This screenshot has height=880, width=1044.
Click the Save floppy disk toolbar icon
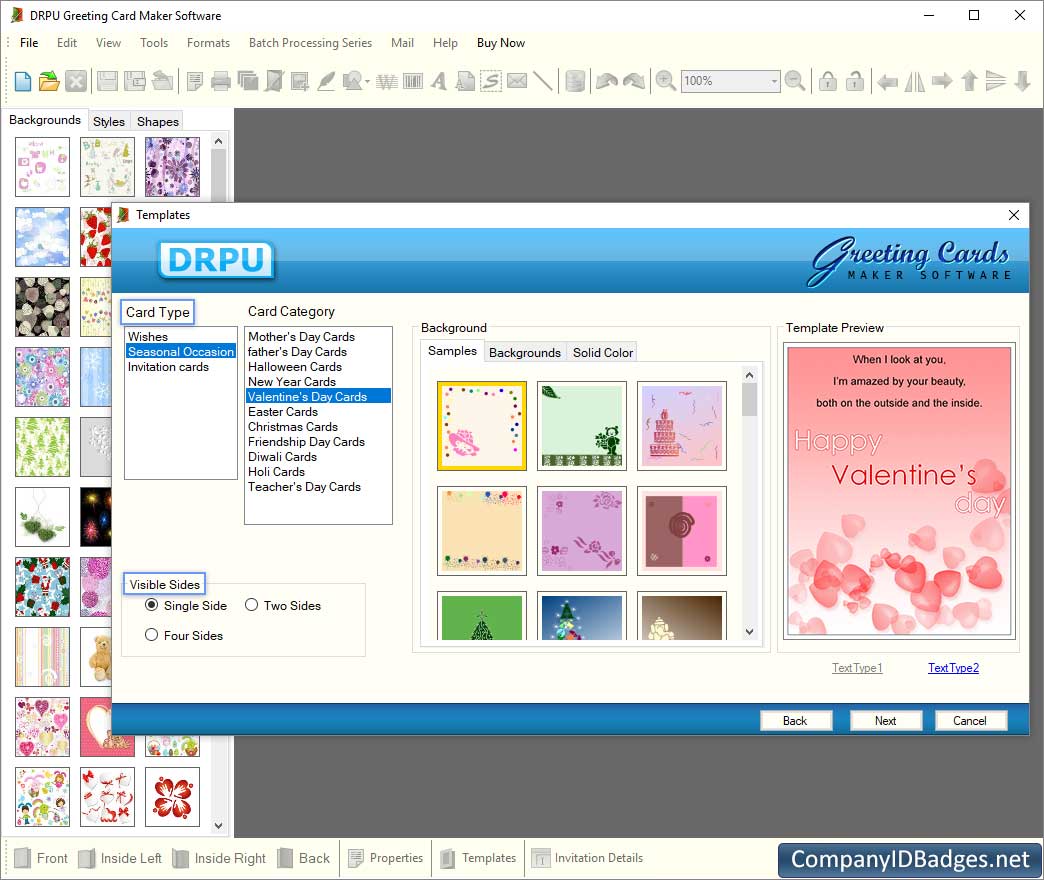click(x=107, y=81)
